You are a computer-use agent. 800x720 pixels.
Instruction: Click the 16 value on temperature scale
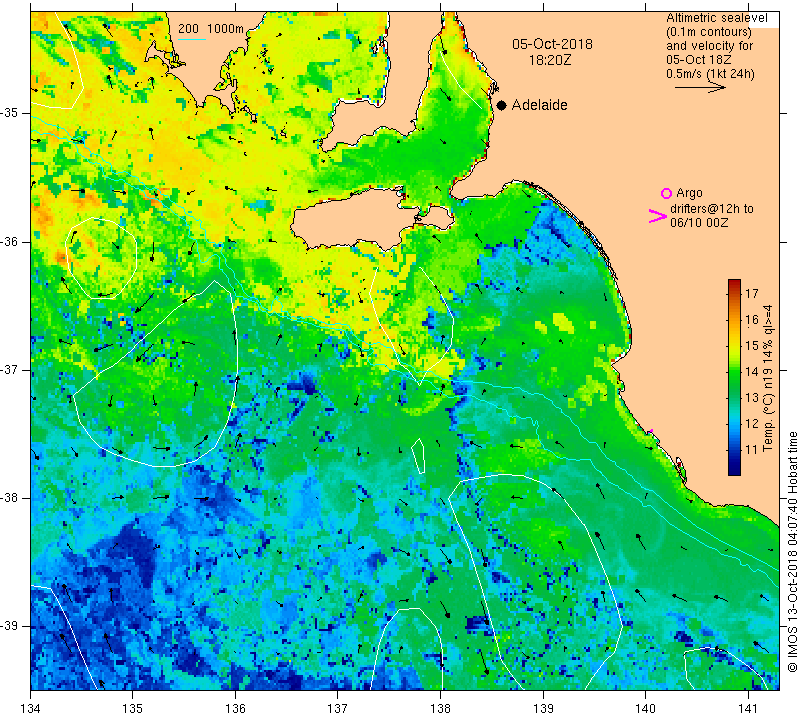pos(752,319)
